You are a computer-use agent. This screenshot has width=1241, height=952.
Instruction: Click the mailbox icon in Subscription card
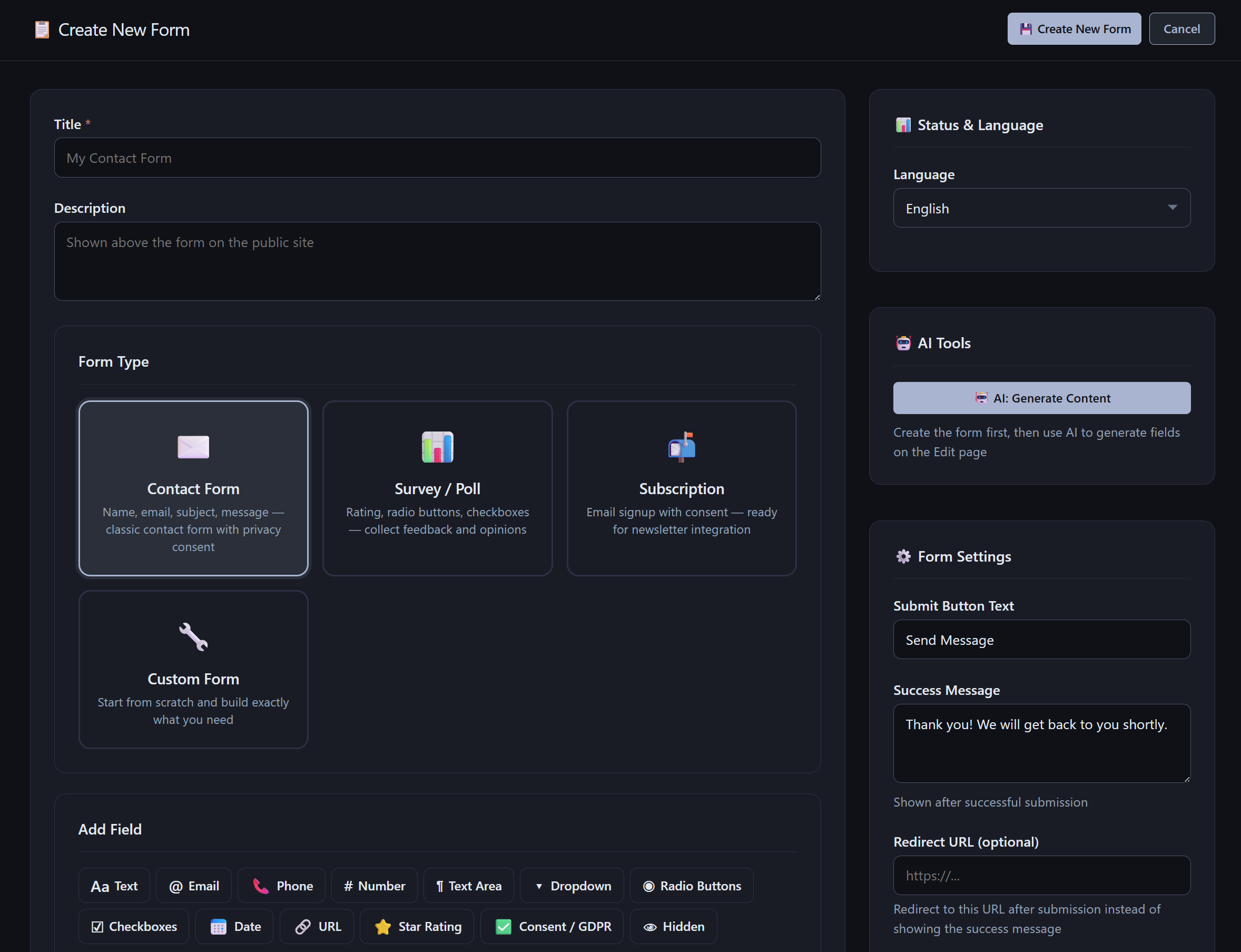pos(682,447)
